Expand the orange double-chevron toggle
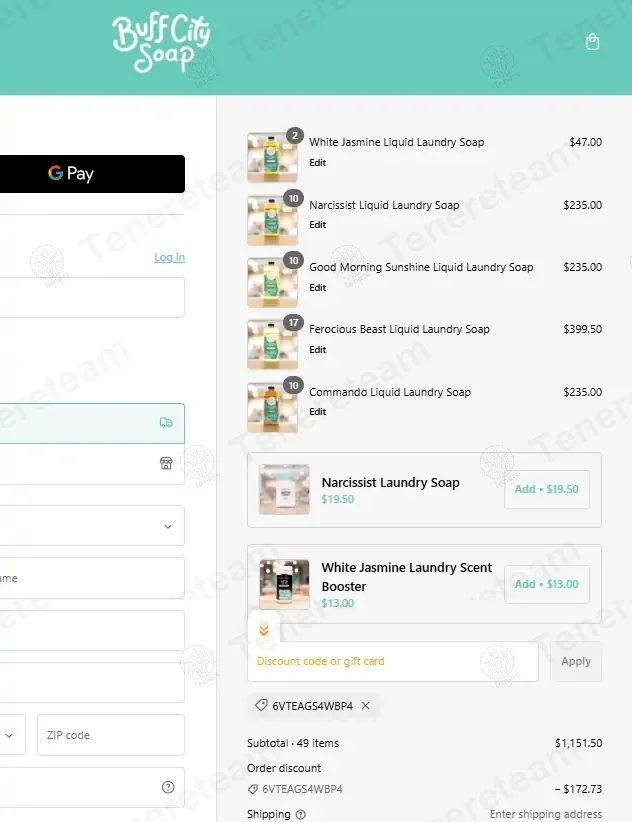The height and width of the screenshot is (822, 632). (x=264, y=629)
